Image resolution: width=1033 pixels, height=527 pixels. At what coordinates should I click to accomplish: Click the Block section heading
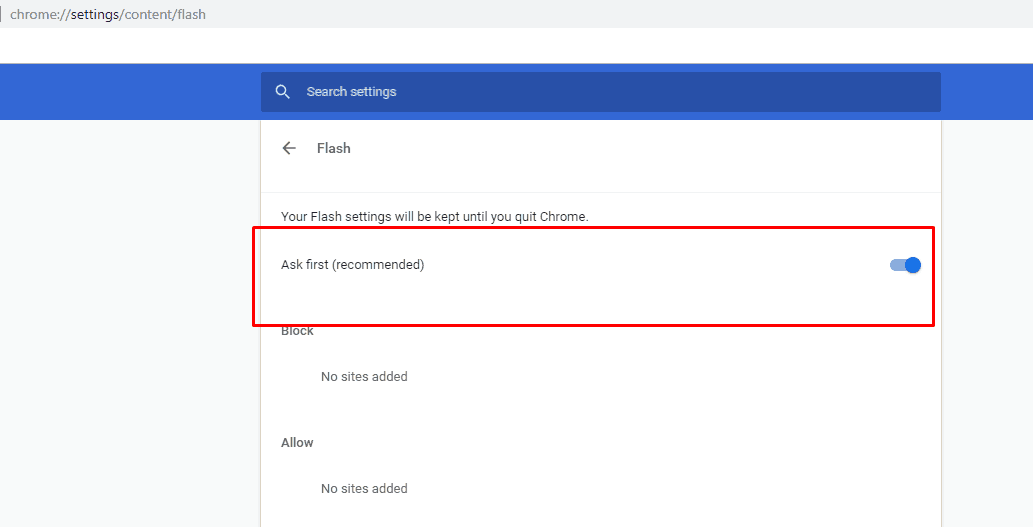click(x=297, y=331)
